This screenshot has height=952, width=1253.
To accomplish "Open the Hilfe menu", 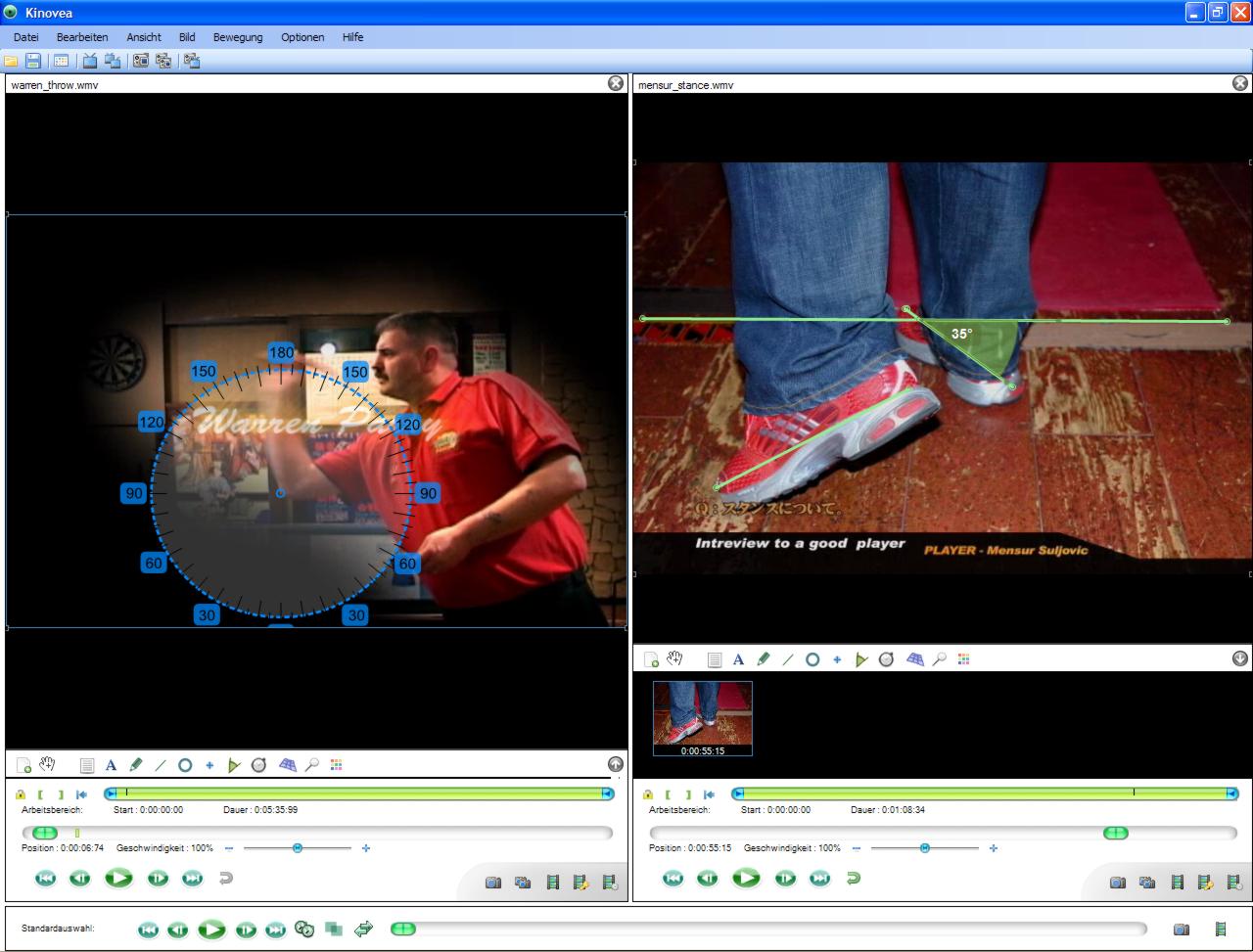I will [352, 37].
